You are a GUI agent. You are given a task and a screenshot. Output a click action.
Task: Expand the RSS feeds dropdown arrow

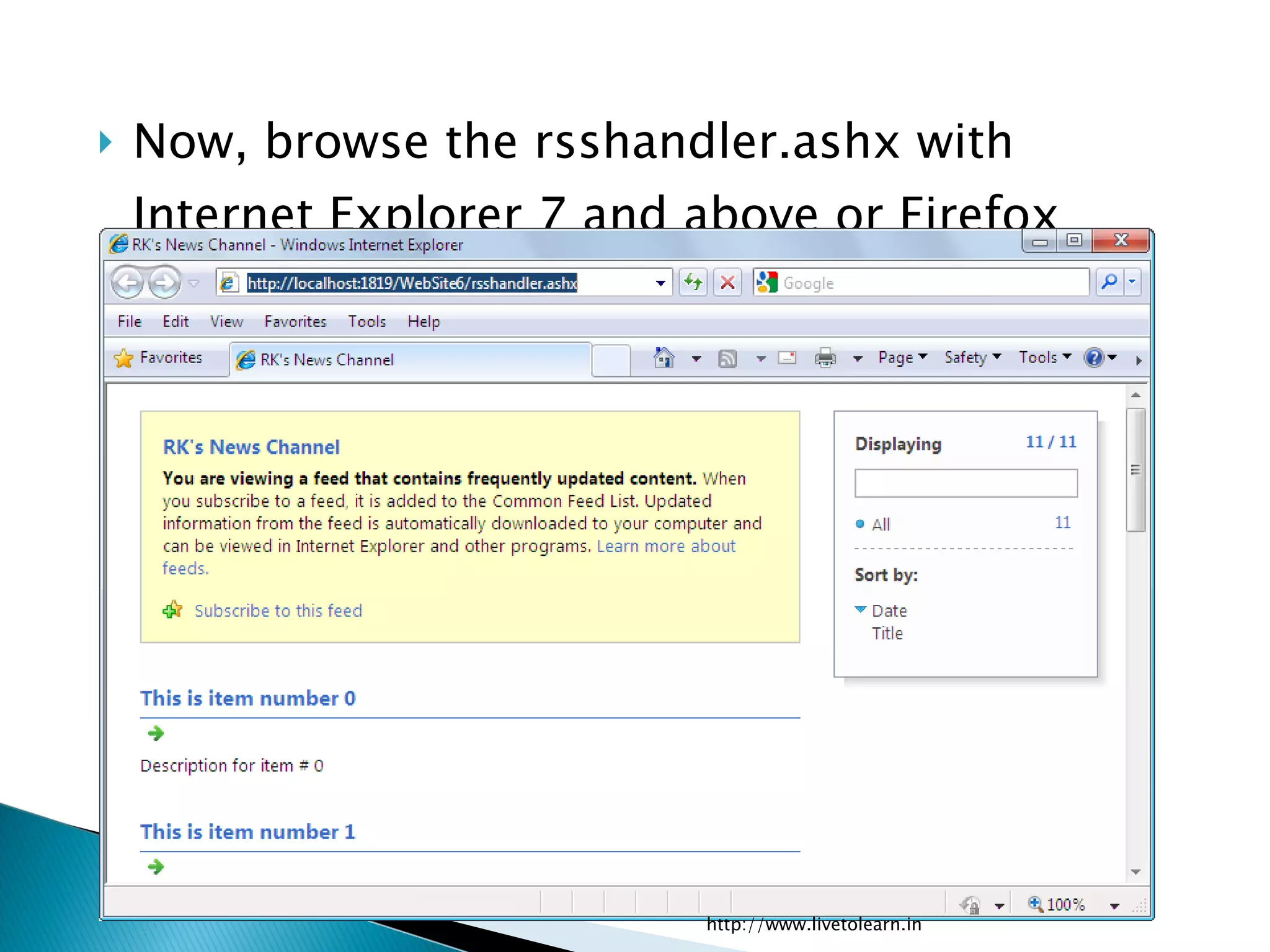[x=761, y=358]
